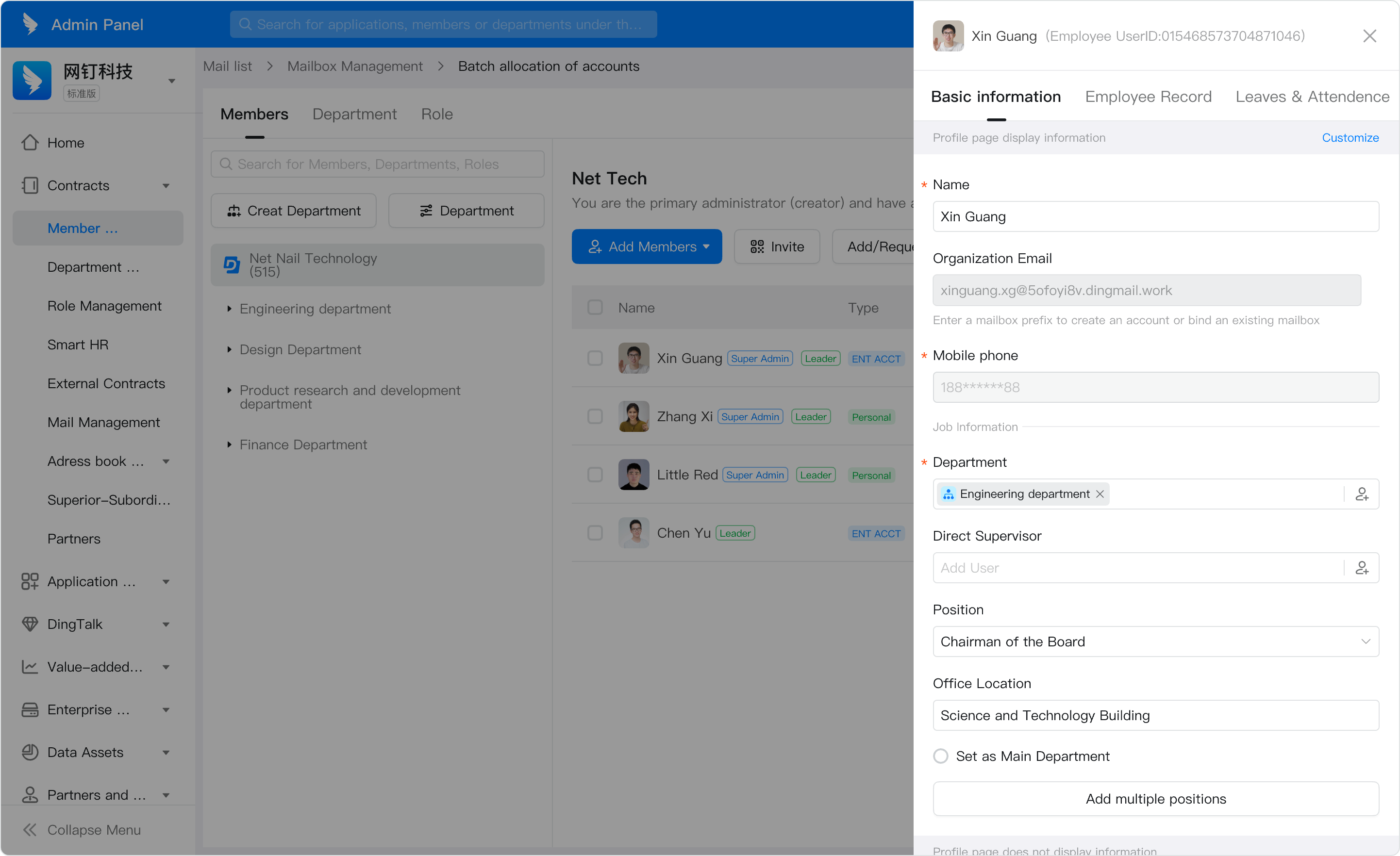
Task: Click the Data Assets icon in sidebar
Action: click(31, 752)
